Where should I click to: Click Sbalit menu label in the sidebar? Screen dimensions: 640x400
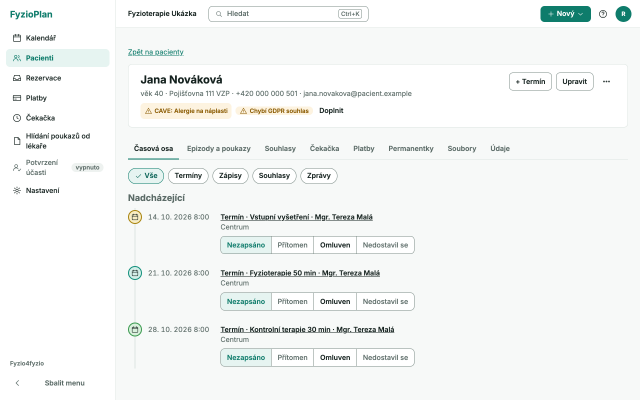(x=64, y=383)
